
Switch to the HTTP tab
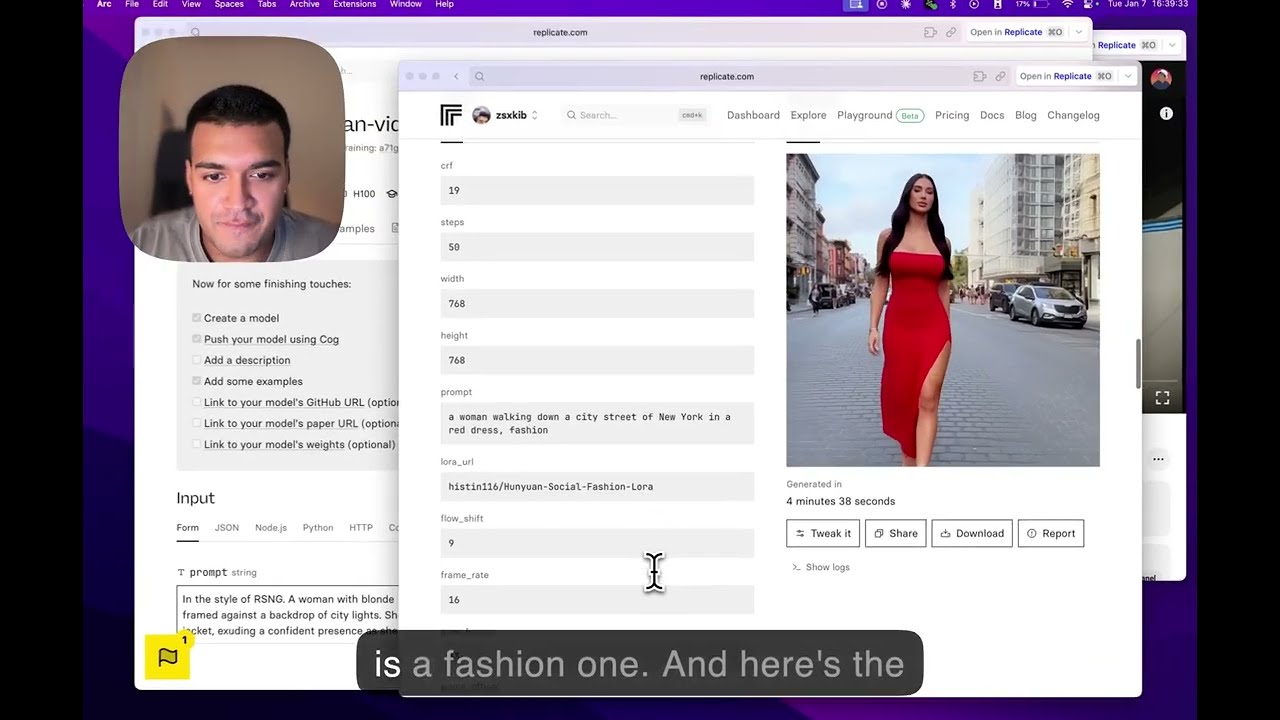coord(361,527)
